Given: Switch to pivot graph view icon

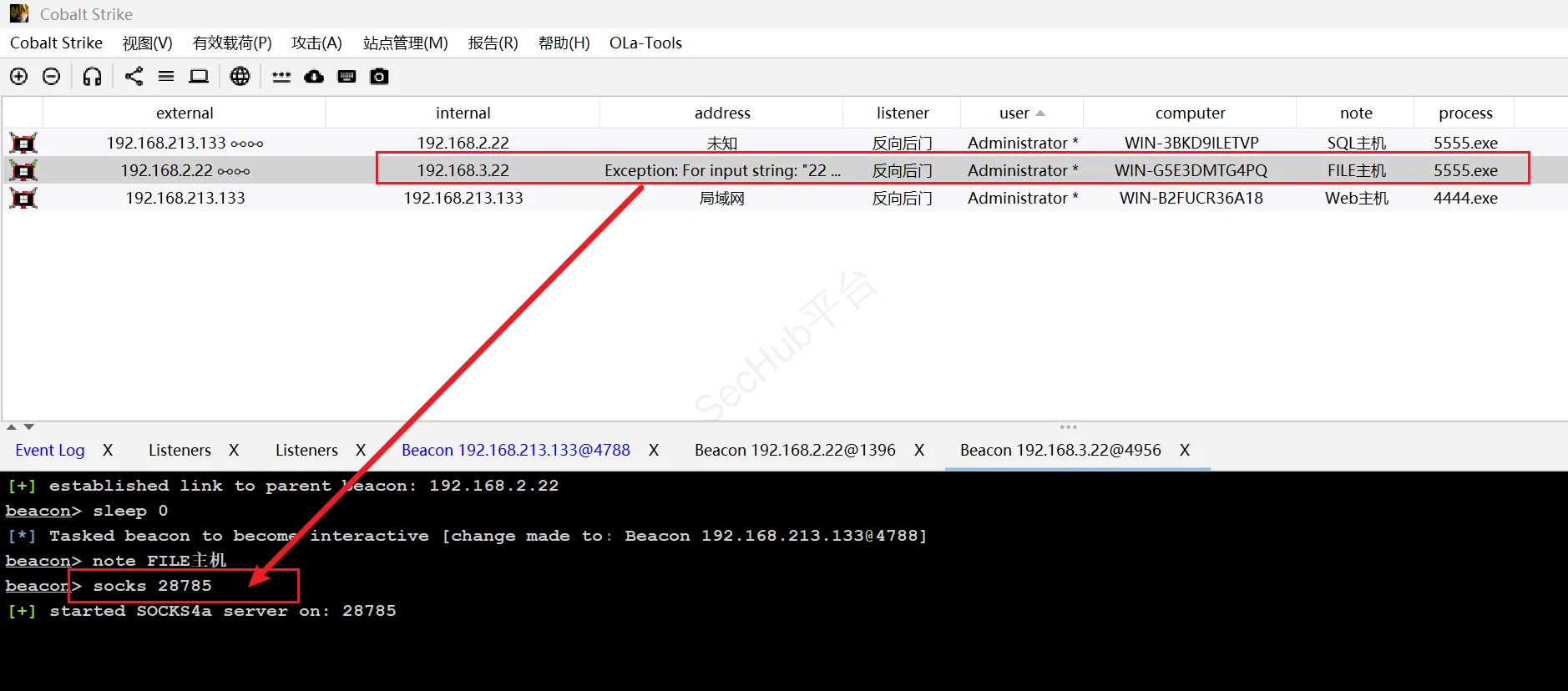Looking at the screenshot, I should 134,77.
